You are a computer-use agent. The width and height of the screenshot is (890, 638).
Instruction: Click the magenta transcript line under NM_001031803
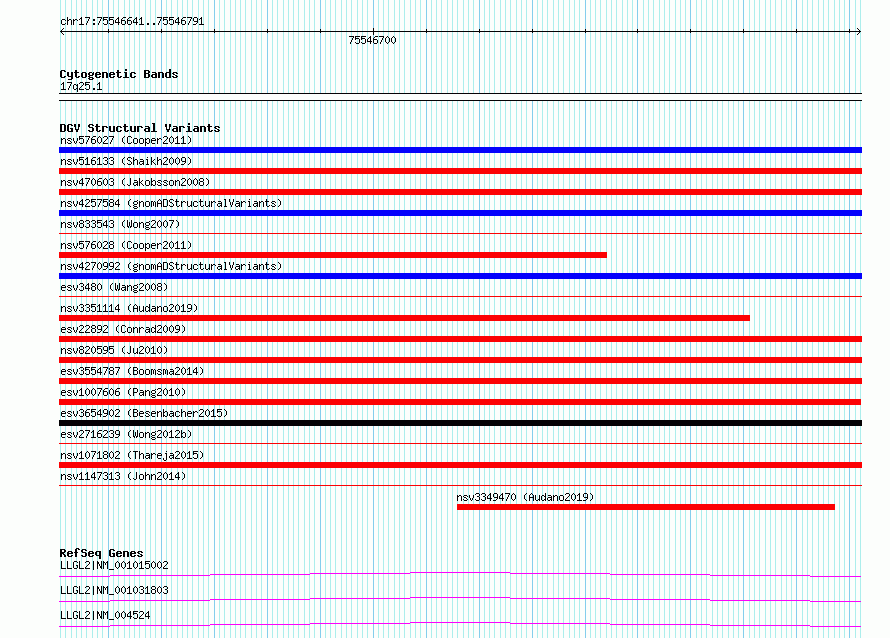[460, 599]
